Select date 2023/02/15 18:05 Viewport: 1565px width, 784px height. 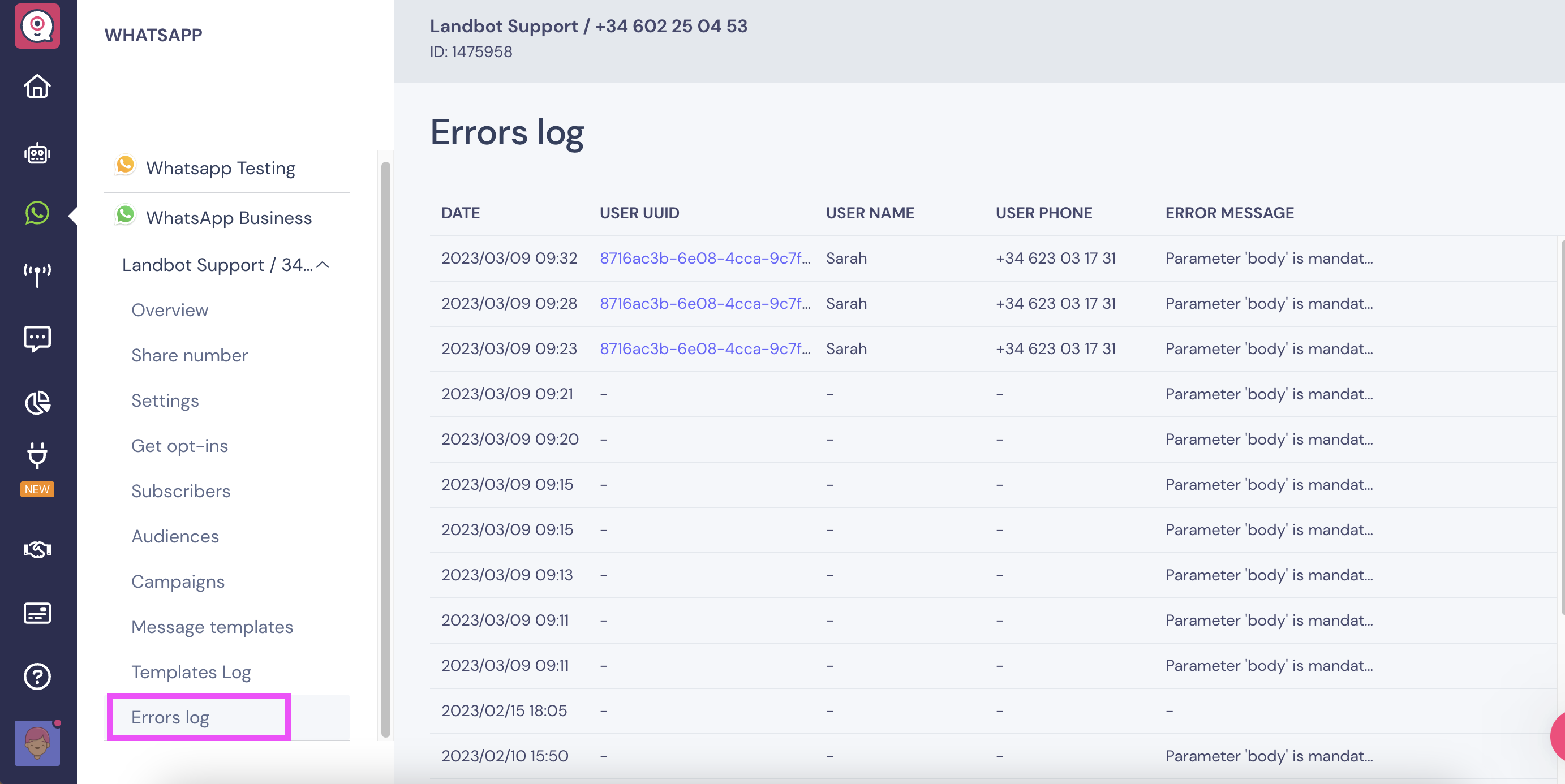(x=504, y=710)
